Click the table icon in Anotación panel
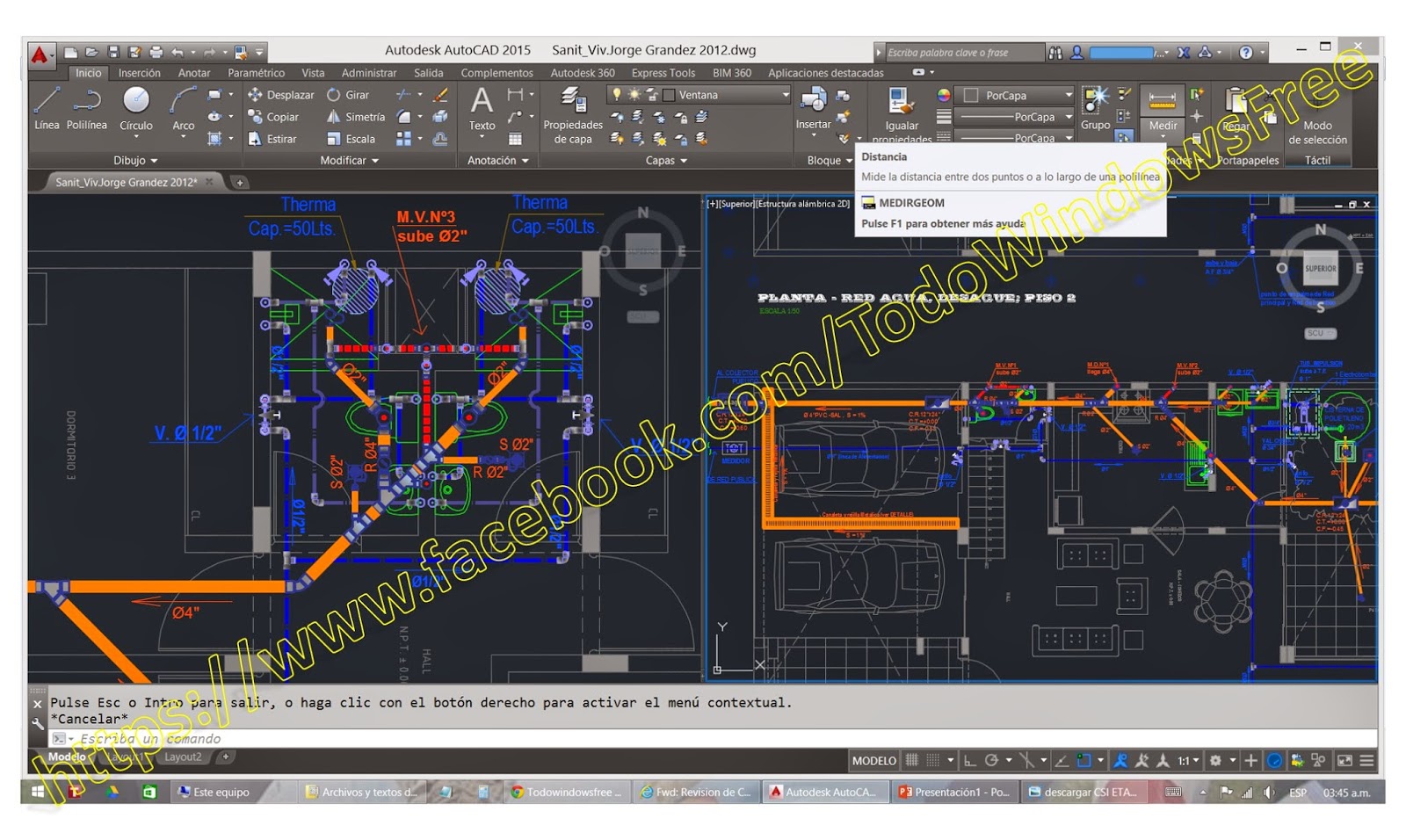This screenshot has height=840, width=1406. tap(516, 139)
